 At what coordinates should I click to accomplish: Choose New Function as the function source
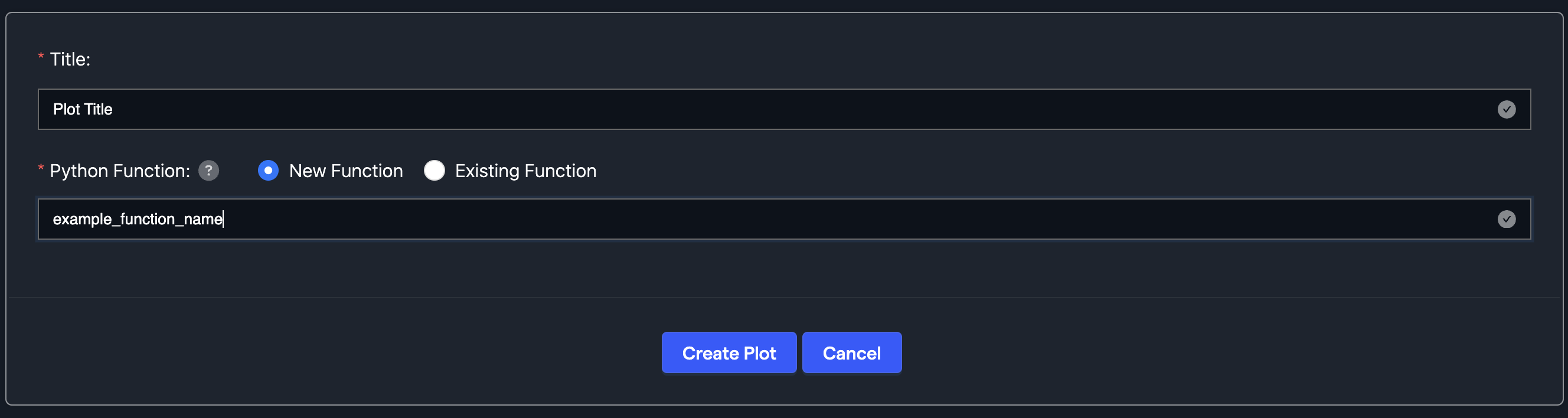click(x=269, y=171)
